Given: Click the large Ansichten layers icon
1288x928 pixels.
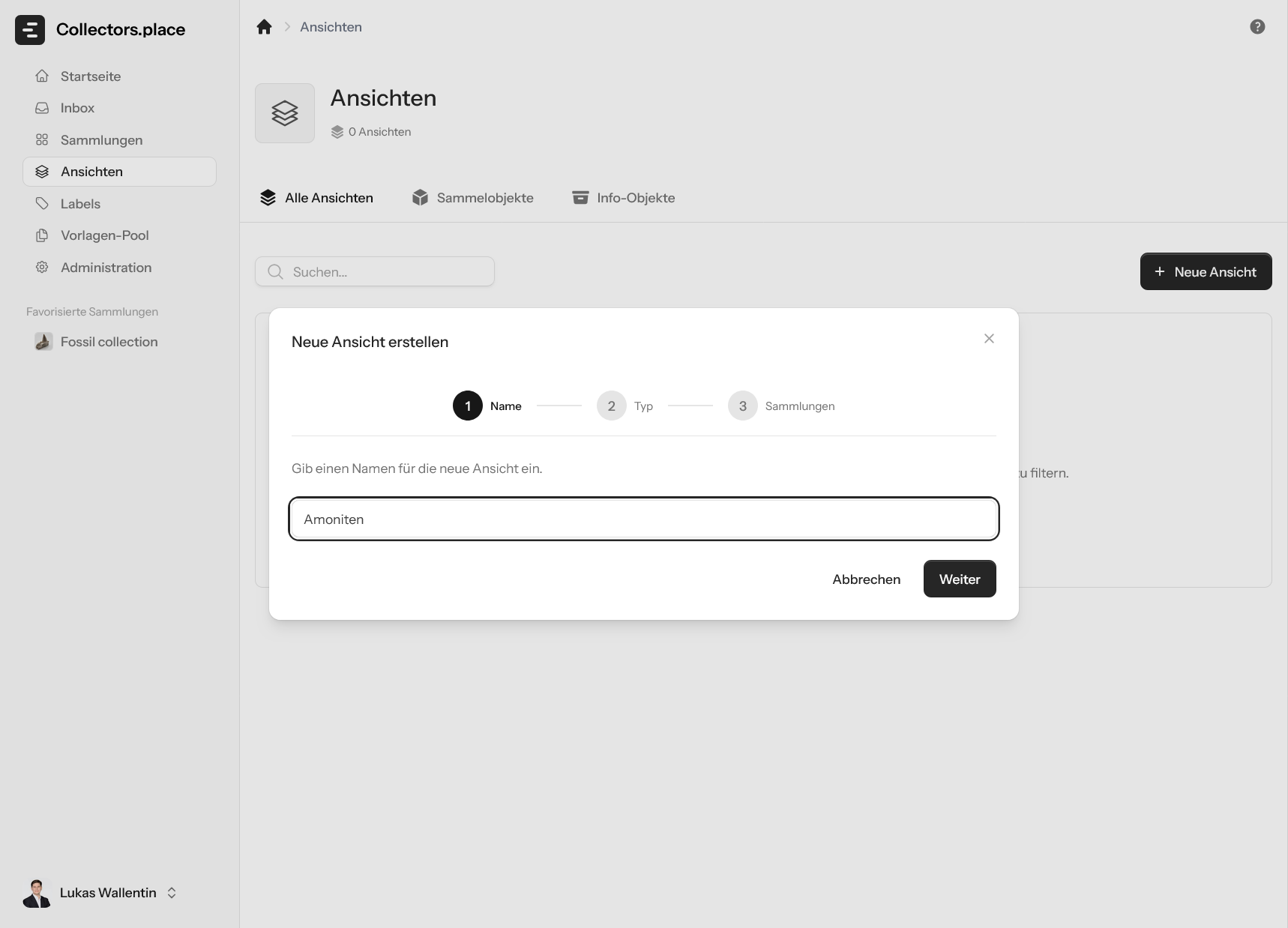Looking at the screenshot, I should [x=285, y=113].
